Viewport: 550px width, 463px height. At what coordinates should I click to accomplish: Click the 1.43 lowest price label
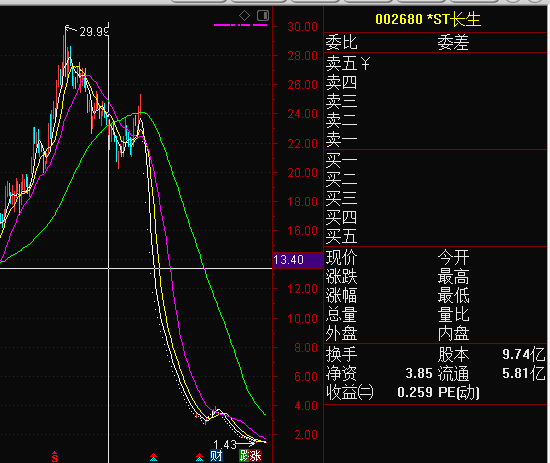pos(225,445)
